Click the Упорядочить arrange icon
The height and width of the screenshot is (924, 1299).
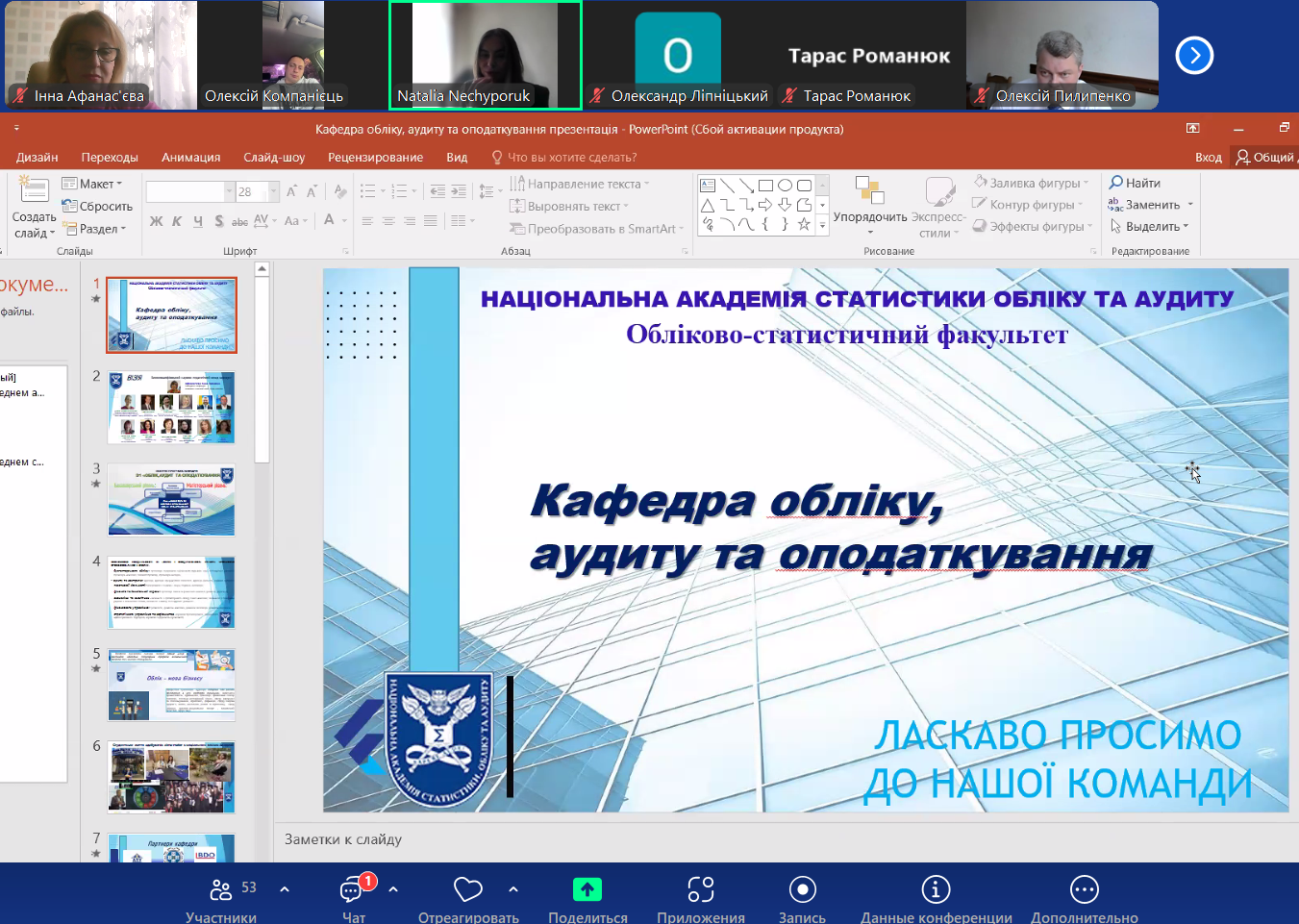(869, 191)
